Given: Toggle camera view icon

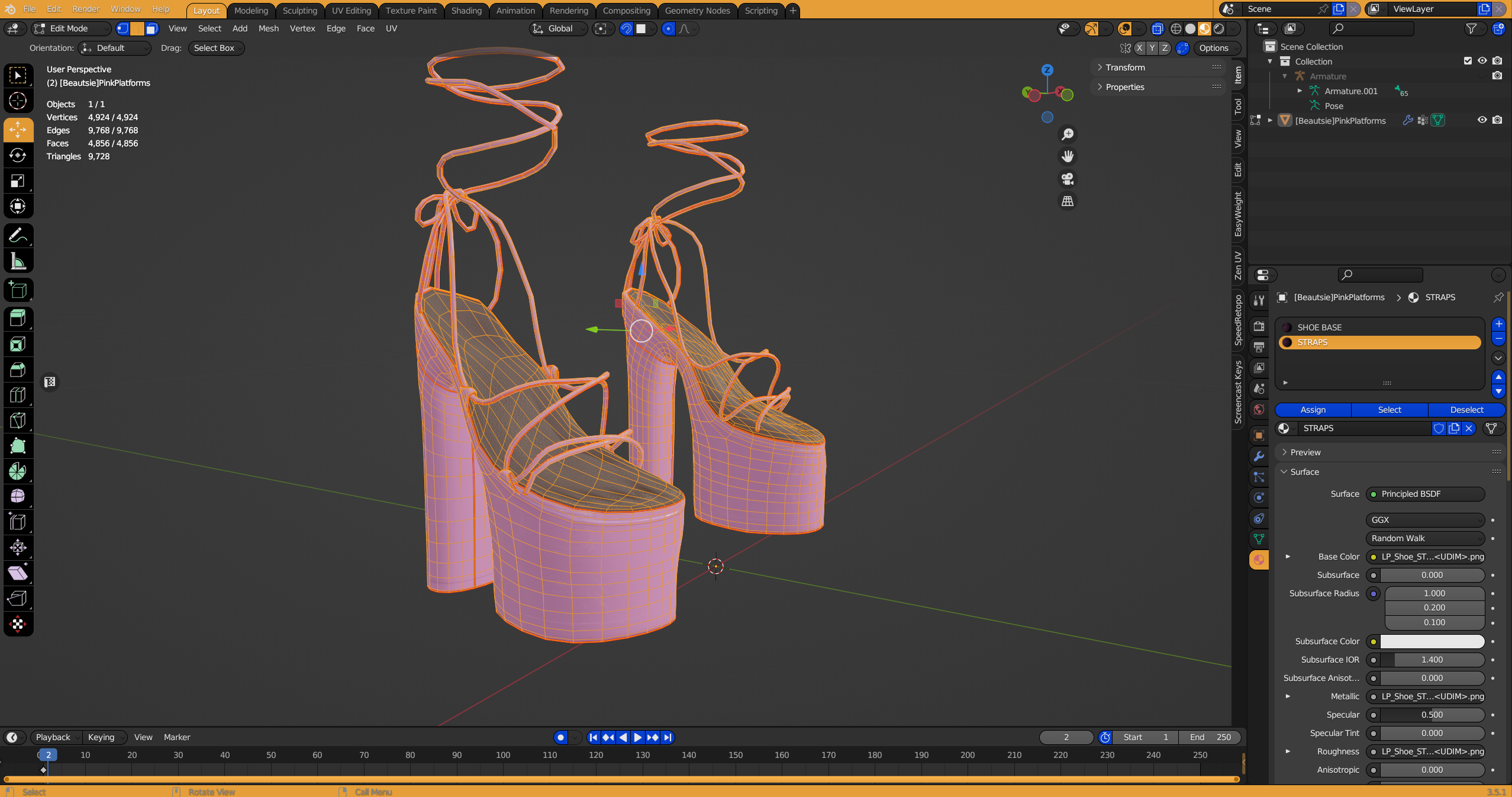Looking at the screenshot, I should [1068, 179].
